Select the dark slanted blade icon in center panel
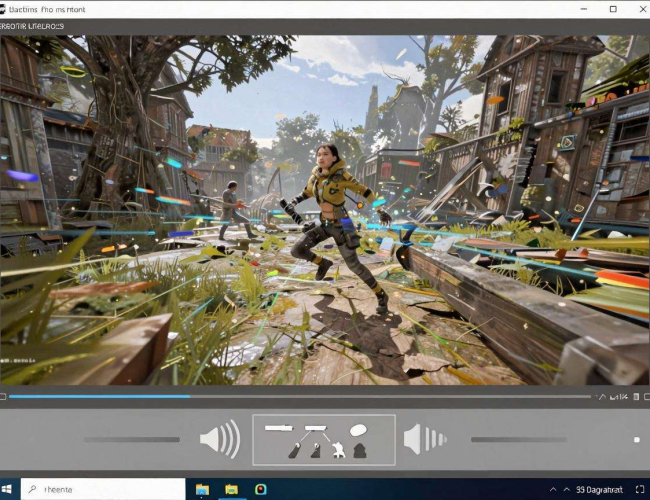This screenshot has height=500, width=650. tap(295, 451)
